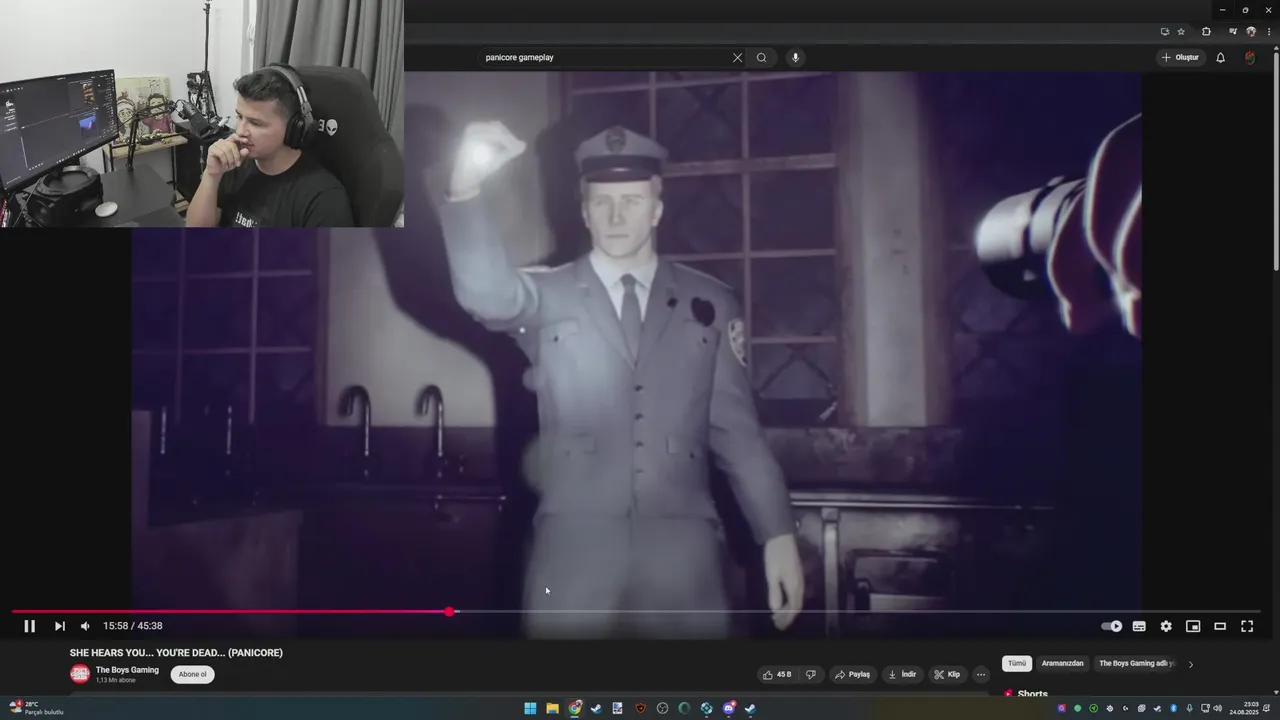The height and width of the screenshot is (720, 1280).
Task: Select The Boys Gaming adlı filter chip
Action: (1136, 663)
